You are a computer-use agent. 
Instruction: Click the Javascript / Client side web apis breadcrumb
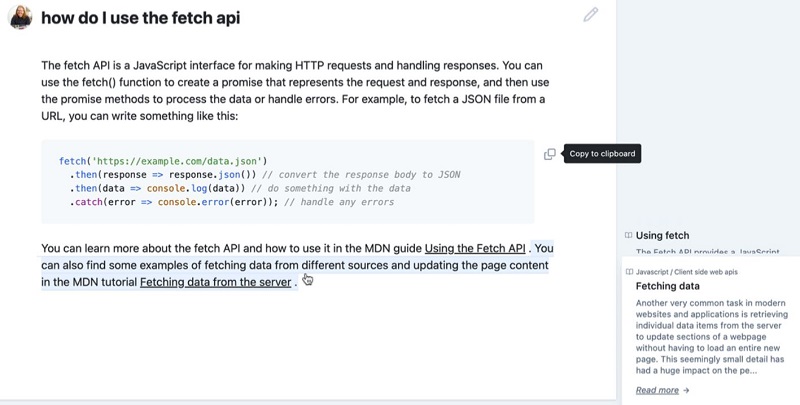[x=687, y=272]
